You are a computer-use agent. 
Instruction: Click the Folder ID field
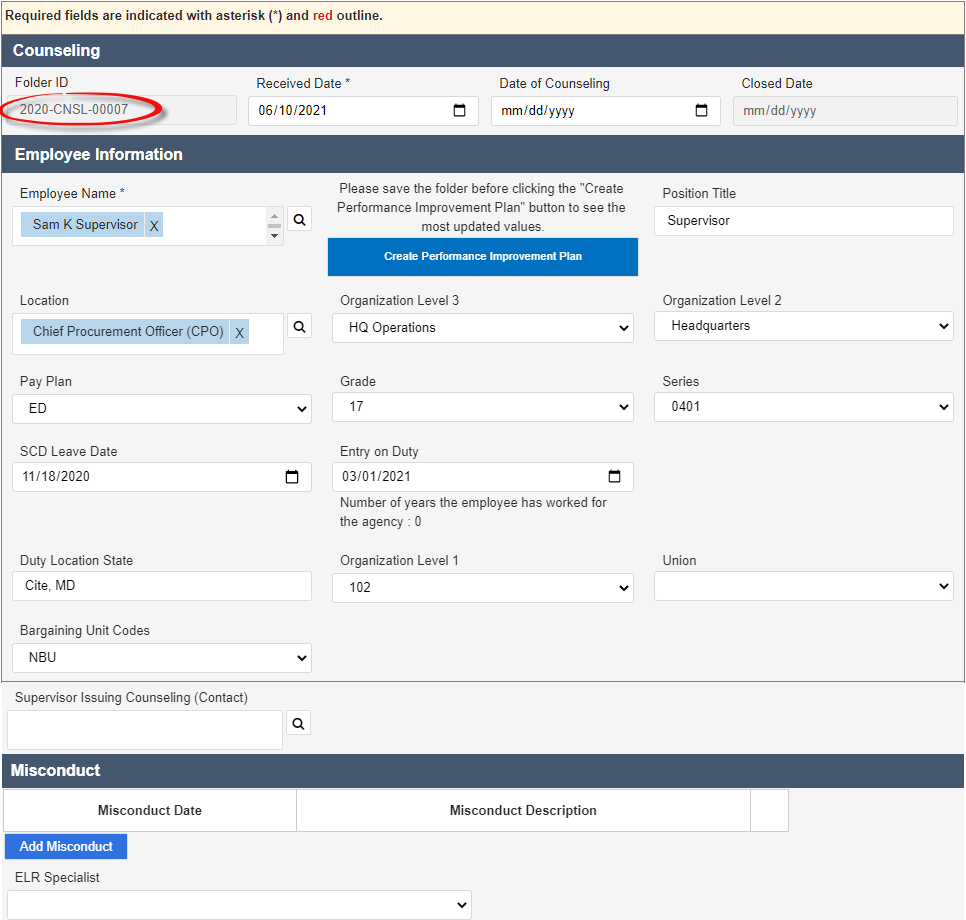(x=123, y=110)
